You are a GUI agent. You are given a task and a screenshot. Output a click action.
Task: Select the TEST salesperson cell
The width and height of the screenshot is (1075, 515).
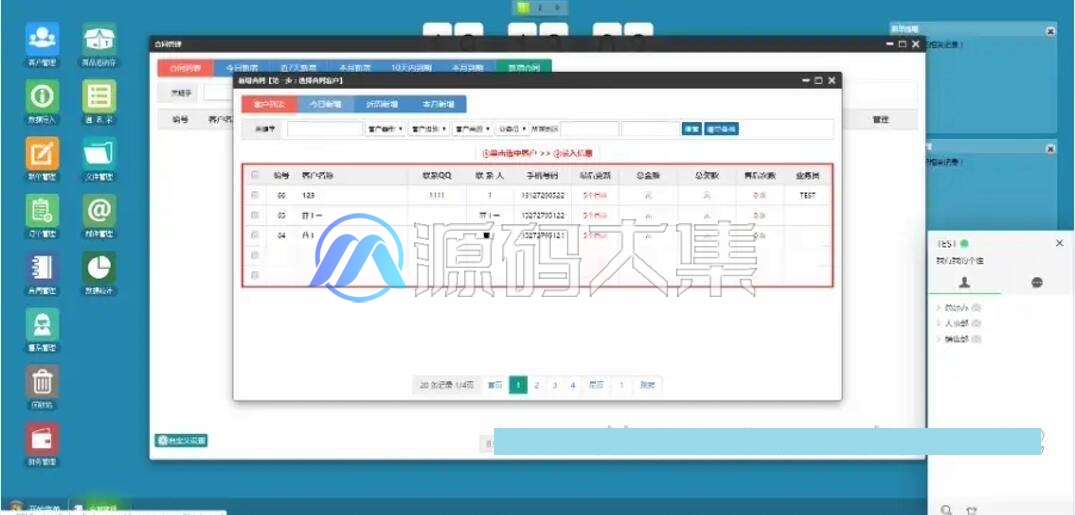(808, 195)
